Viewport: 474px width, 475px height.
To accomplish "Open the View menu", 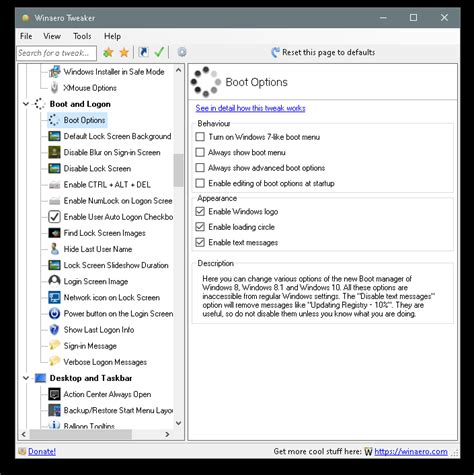I will point(52,36).
